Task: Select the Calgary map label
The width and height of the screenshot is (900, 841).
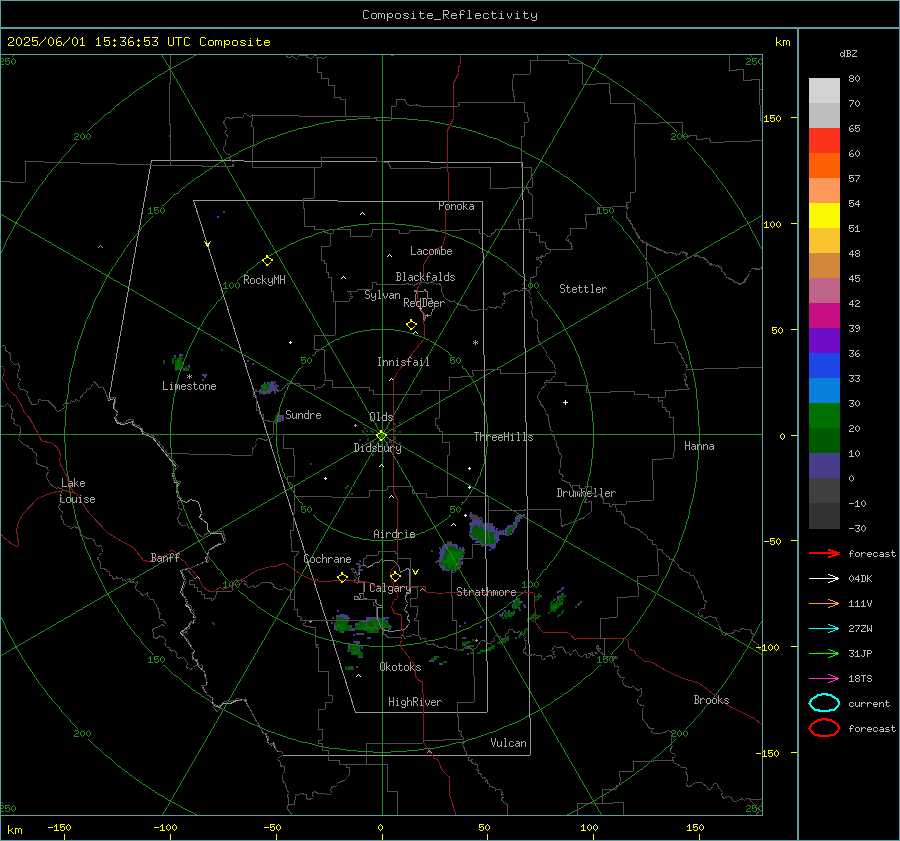Action: pos(390,588)
